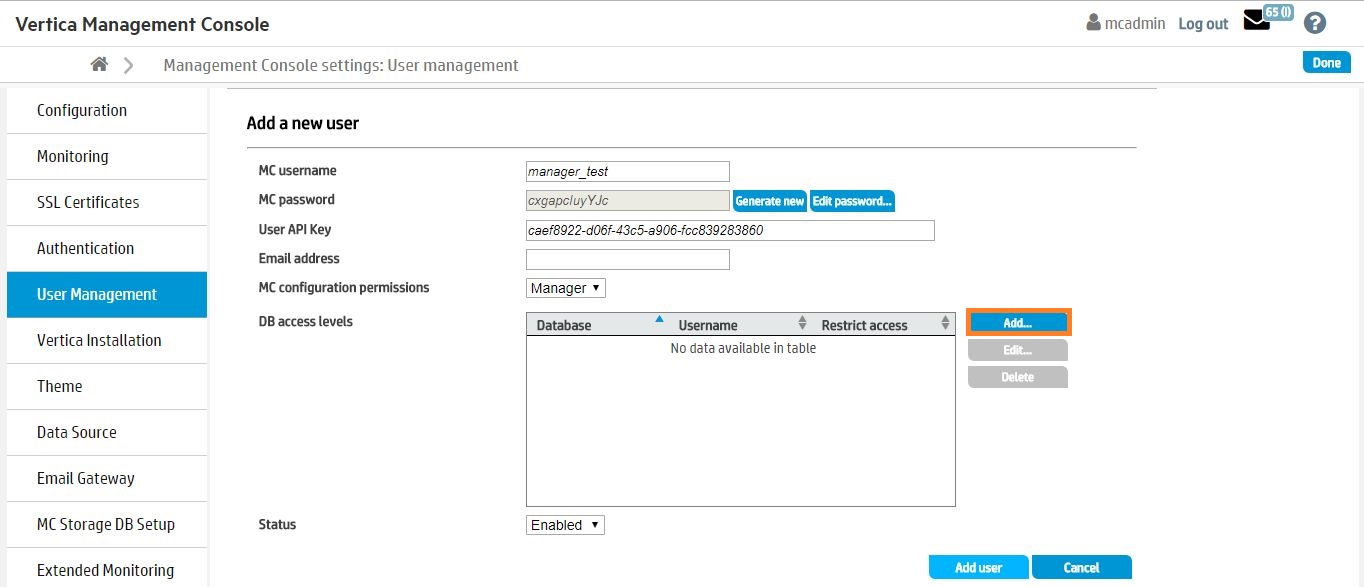
Task: Go to Email Gateway settings
Action: point(86,478)
